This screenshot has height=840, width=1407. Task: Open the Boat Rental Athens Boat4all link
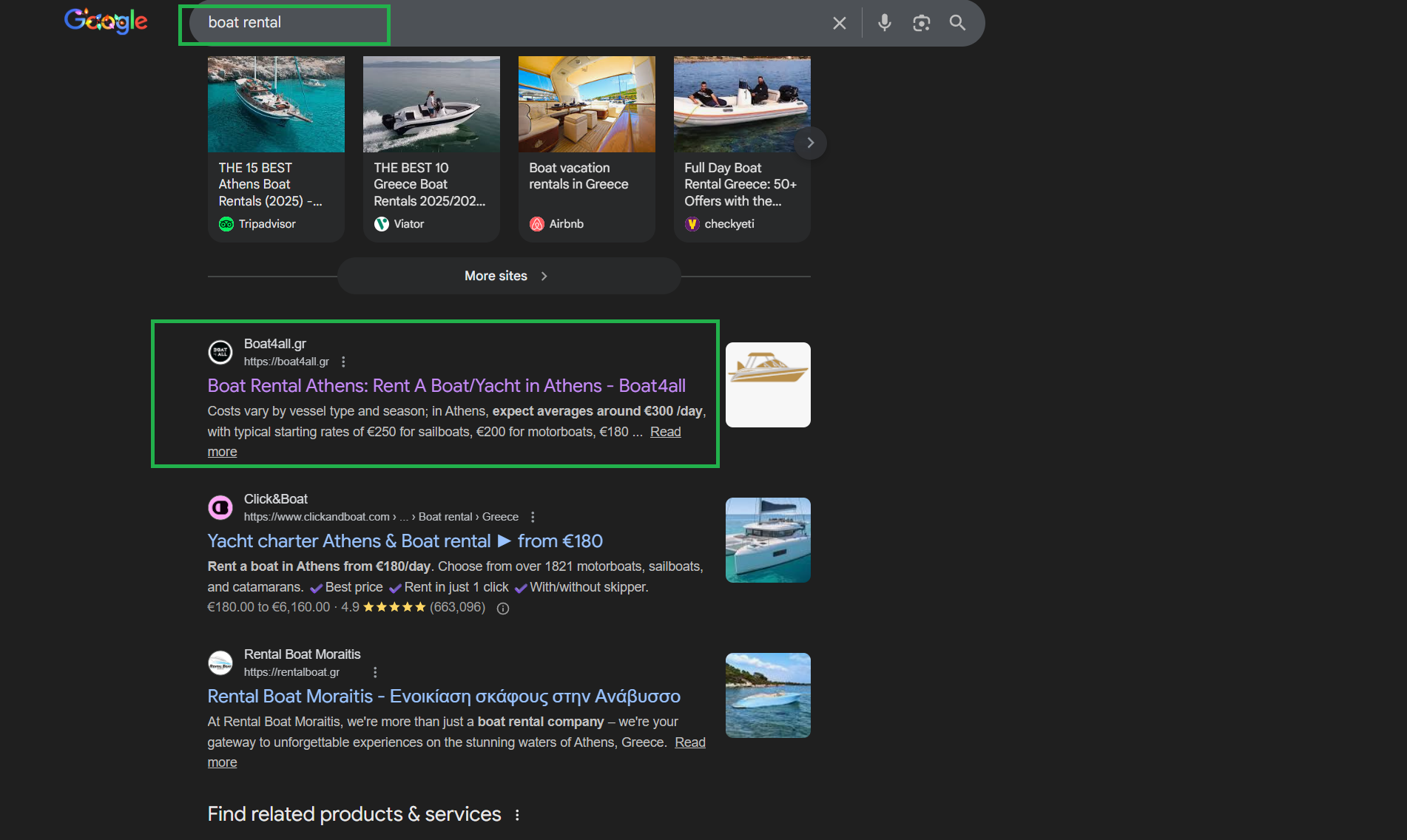[x=446, y=386]
